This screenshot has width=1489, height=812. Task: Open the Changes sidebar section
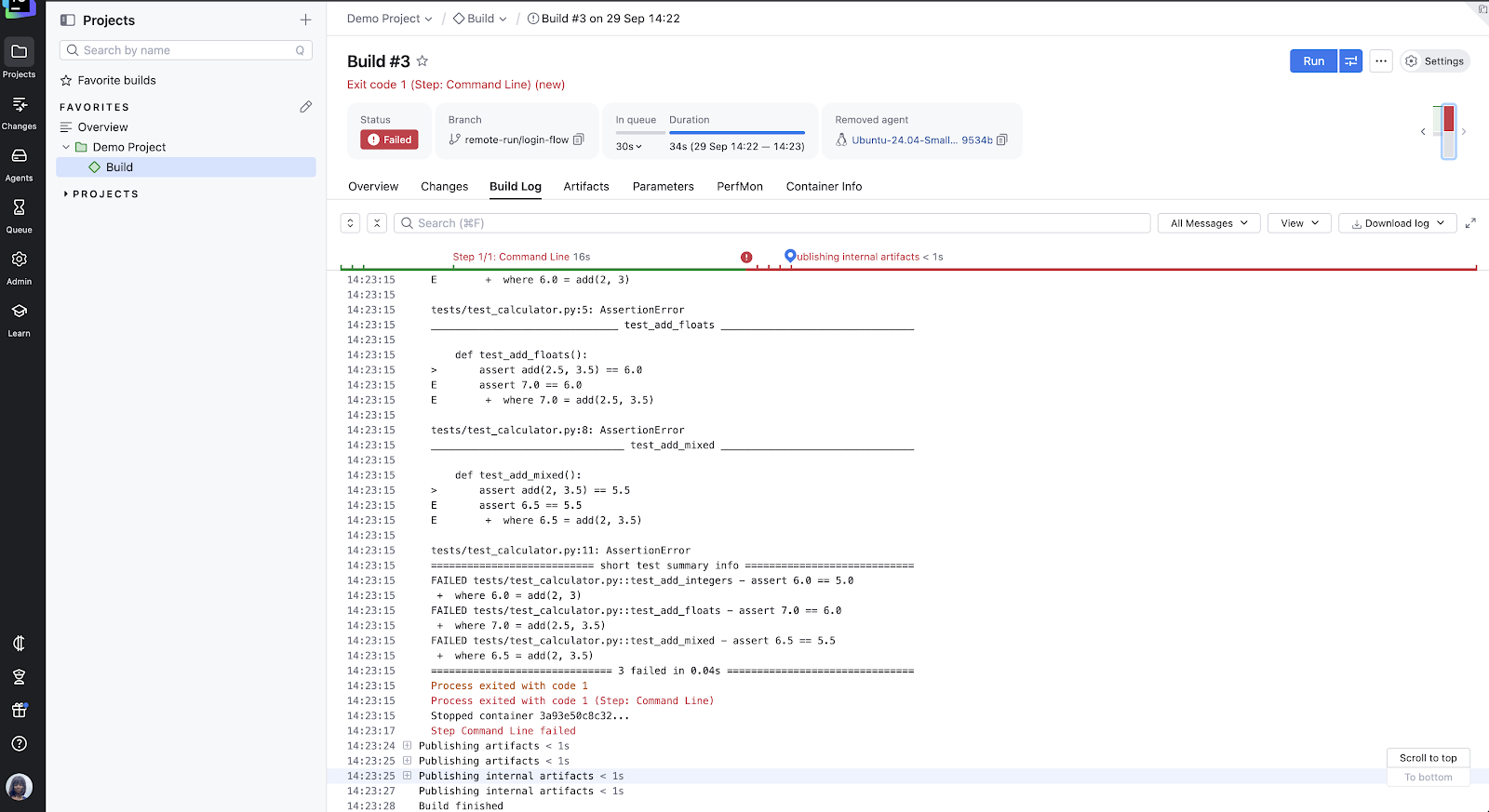pos(19,112)
